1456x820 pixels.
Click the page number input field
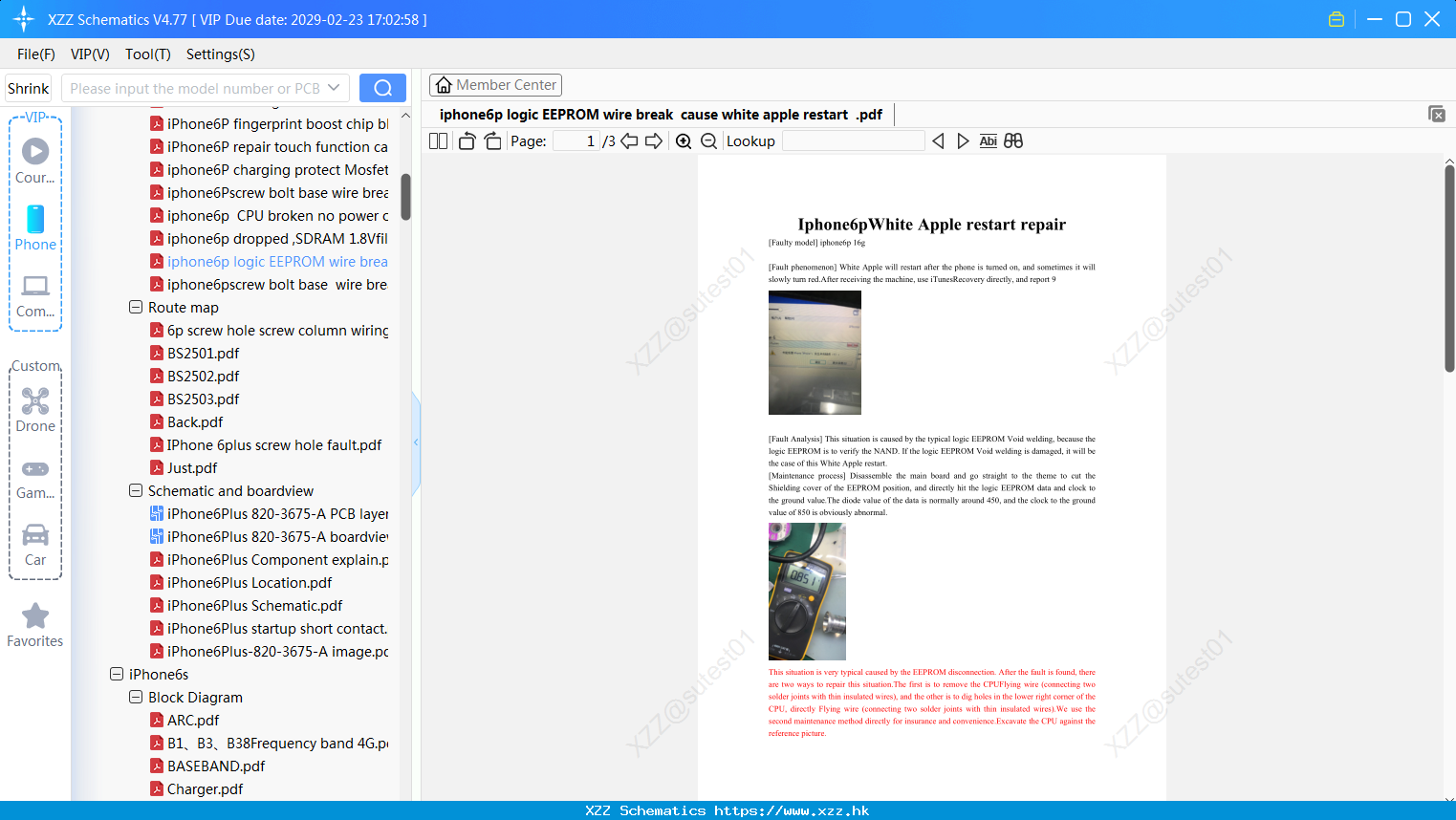point(576,140)
